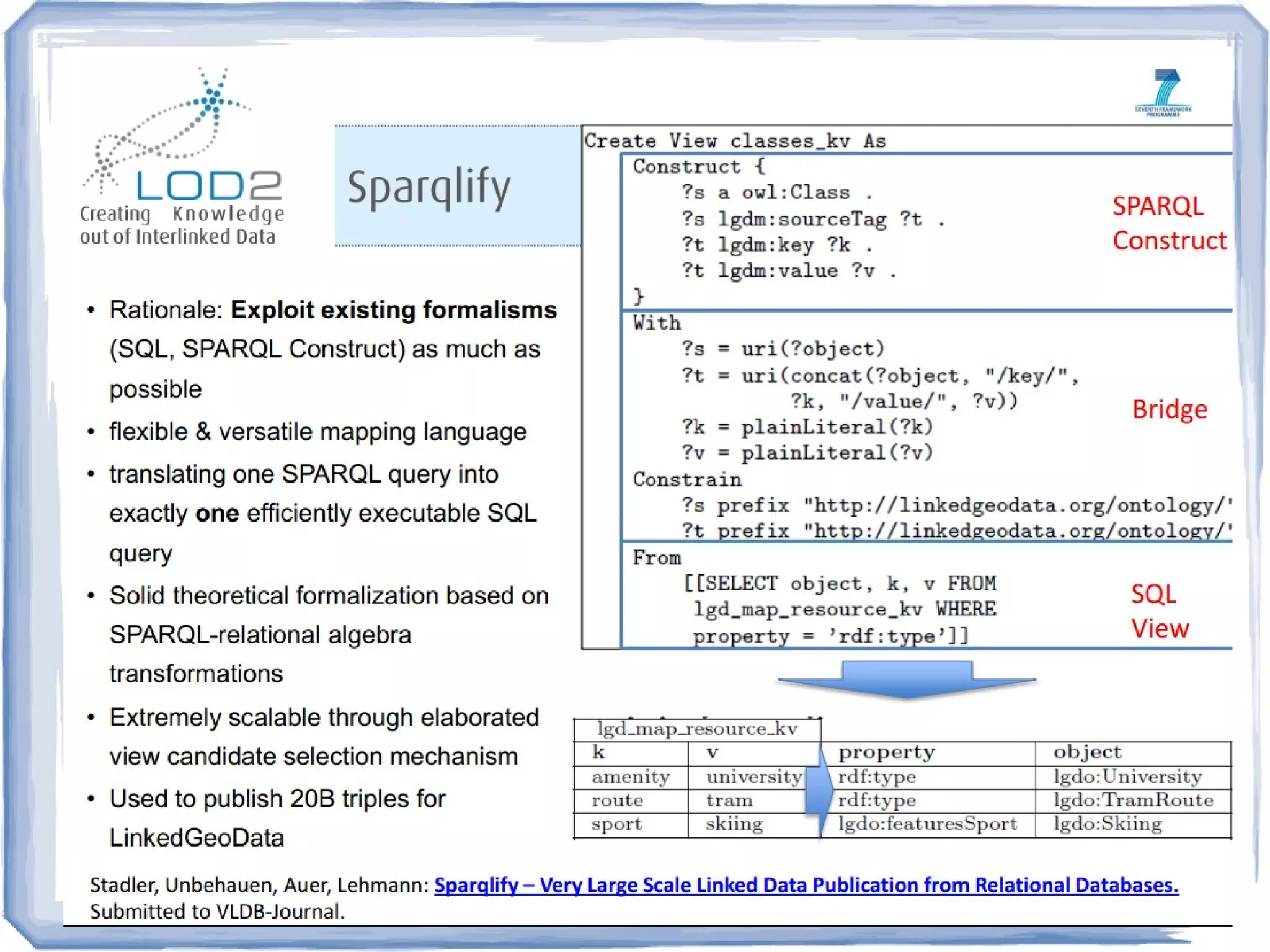Viewport: 1270px width, 952px height.
Task: Click the Exploit existing formalisms bold text
Action: pos(393,309)
